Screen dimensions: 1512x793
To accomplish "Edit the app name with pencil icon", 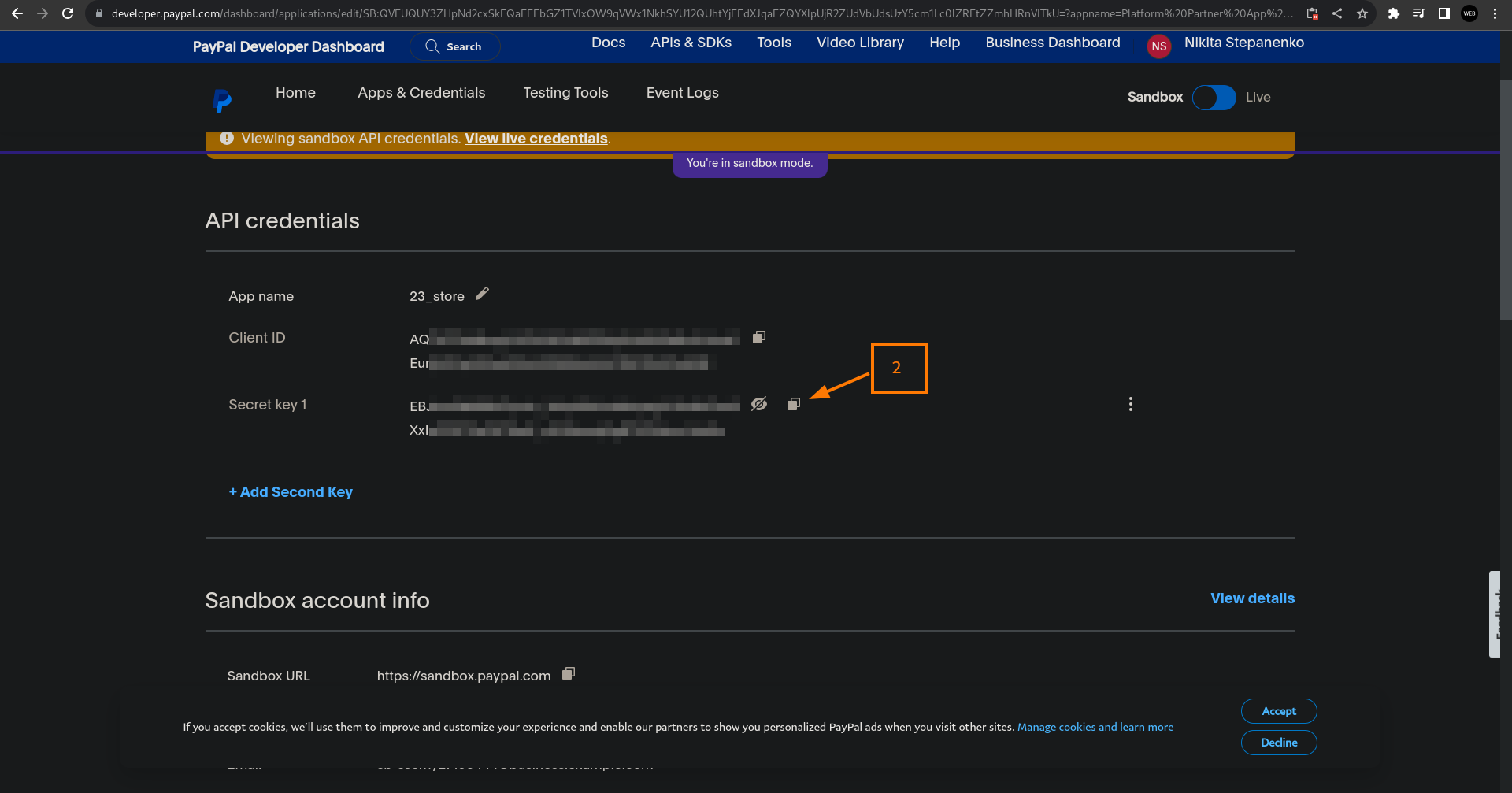I will click(x=483, y=294).
